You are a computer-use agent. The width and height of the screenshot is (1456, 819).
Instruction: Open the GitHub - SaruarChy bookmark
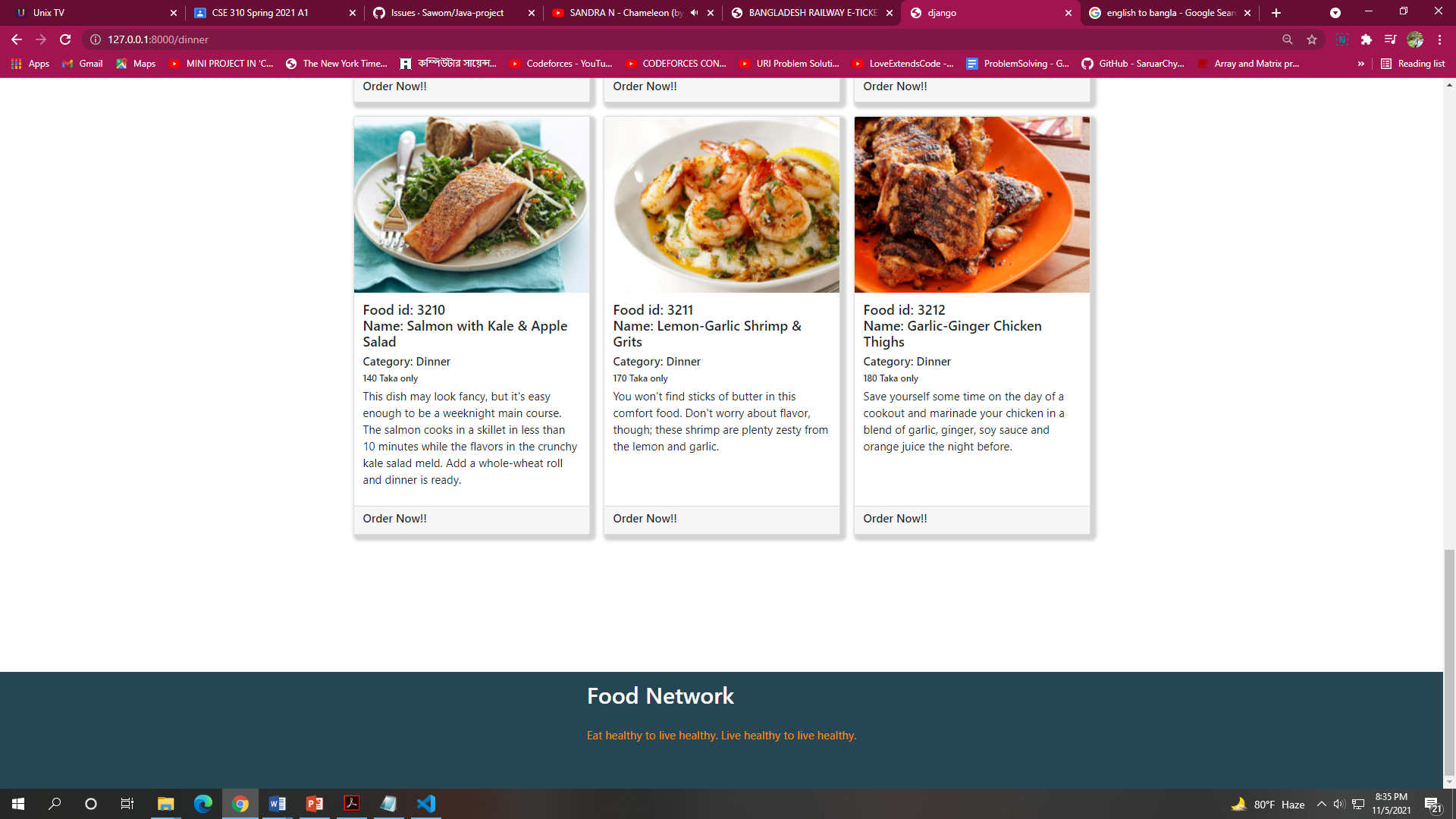[x=1133, y=64]
